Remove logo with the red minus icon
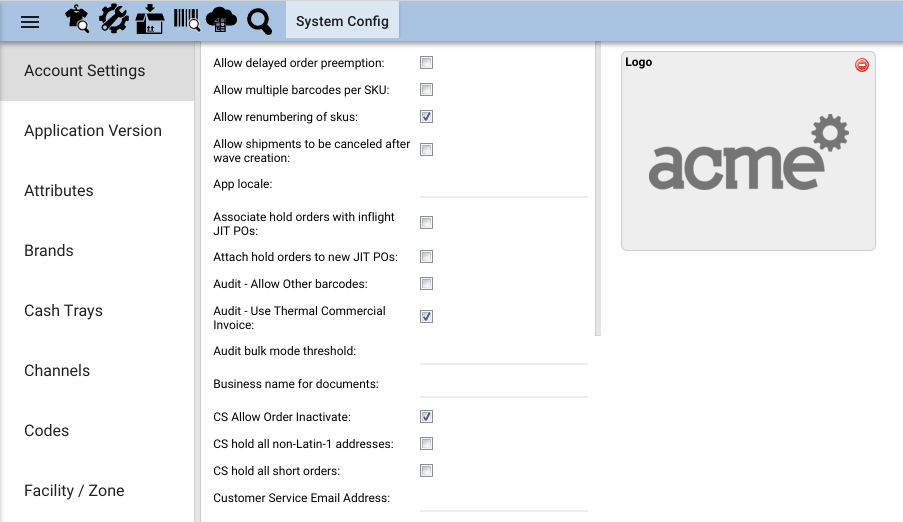 (862, 65)
